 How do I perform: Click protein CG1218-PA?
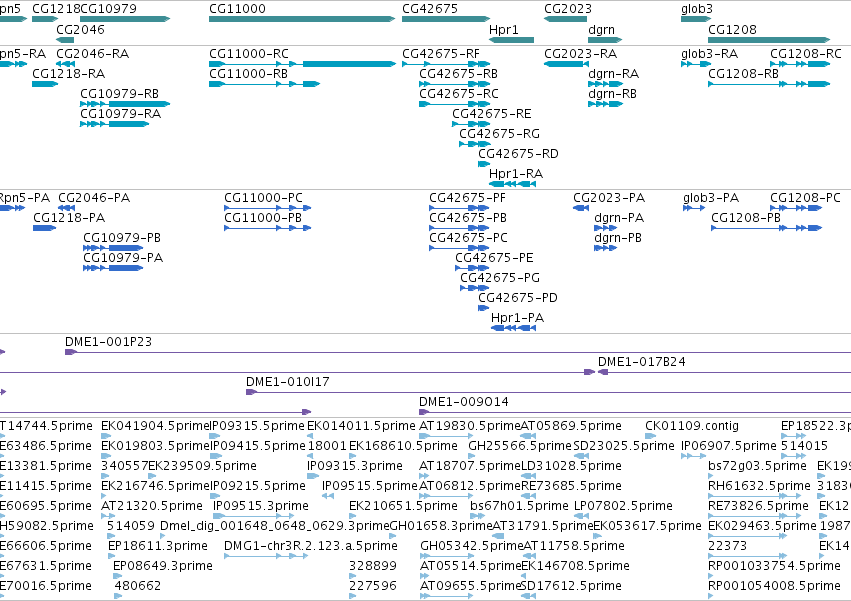tap(69, 218)
